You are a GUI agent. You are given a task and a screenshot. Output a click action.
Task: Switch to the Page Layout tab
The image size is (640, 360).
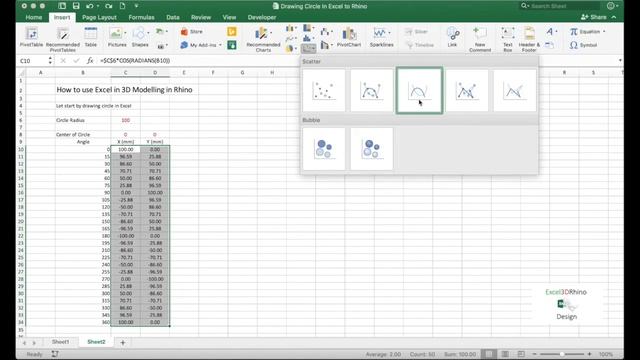click(99, 17)
